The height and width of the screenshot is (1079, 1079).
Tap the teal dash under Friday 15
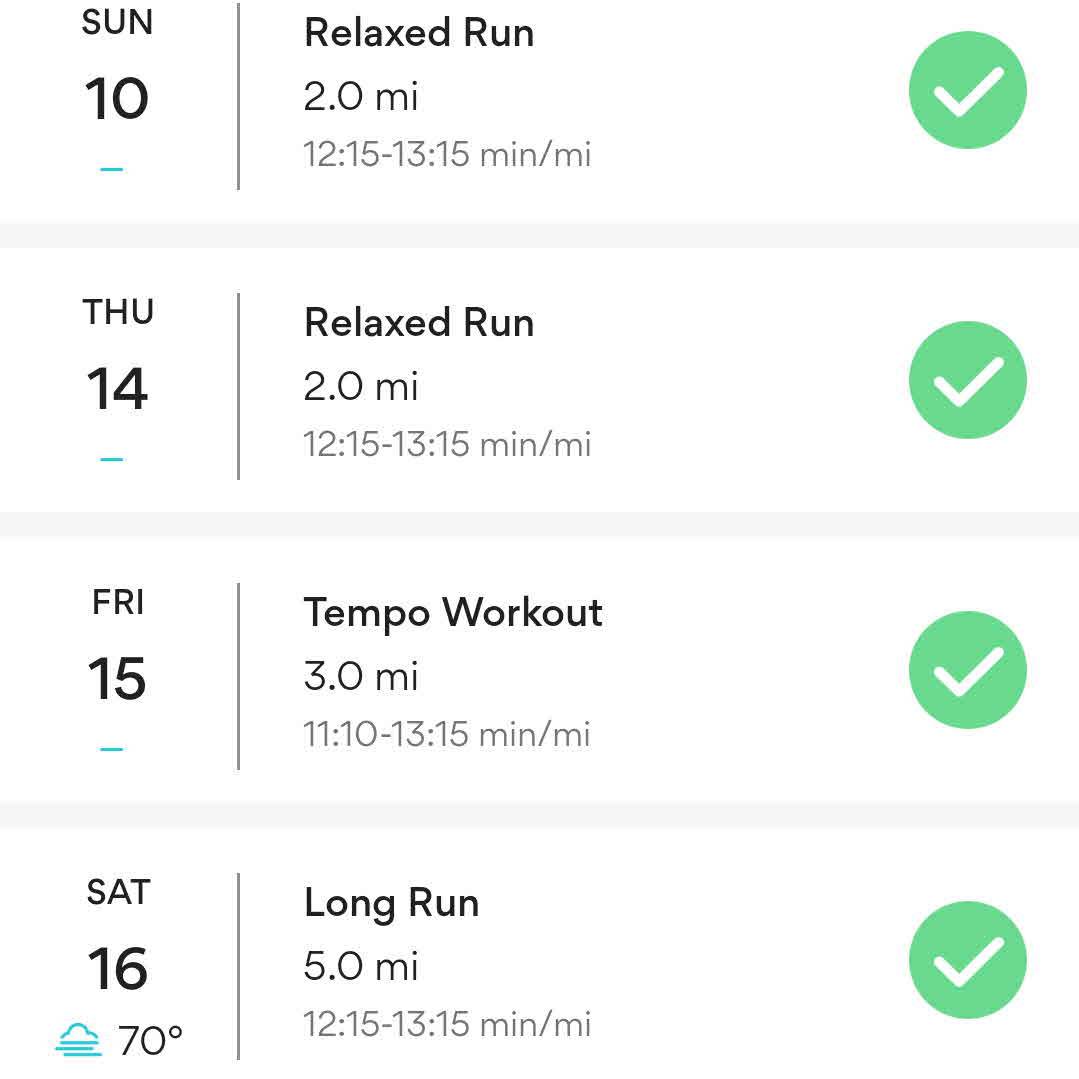[111, 749]
